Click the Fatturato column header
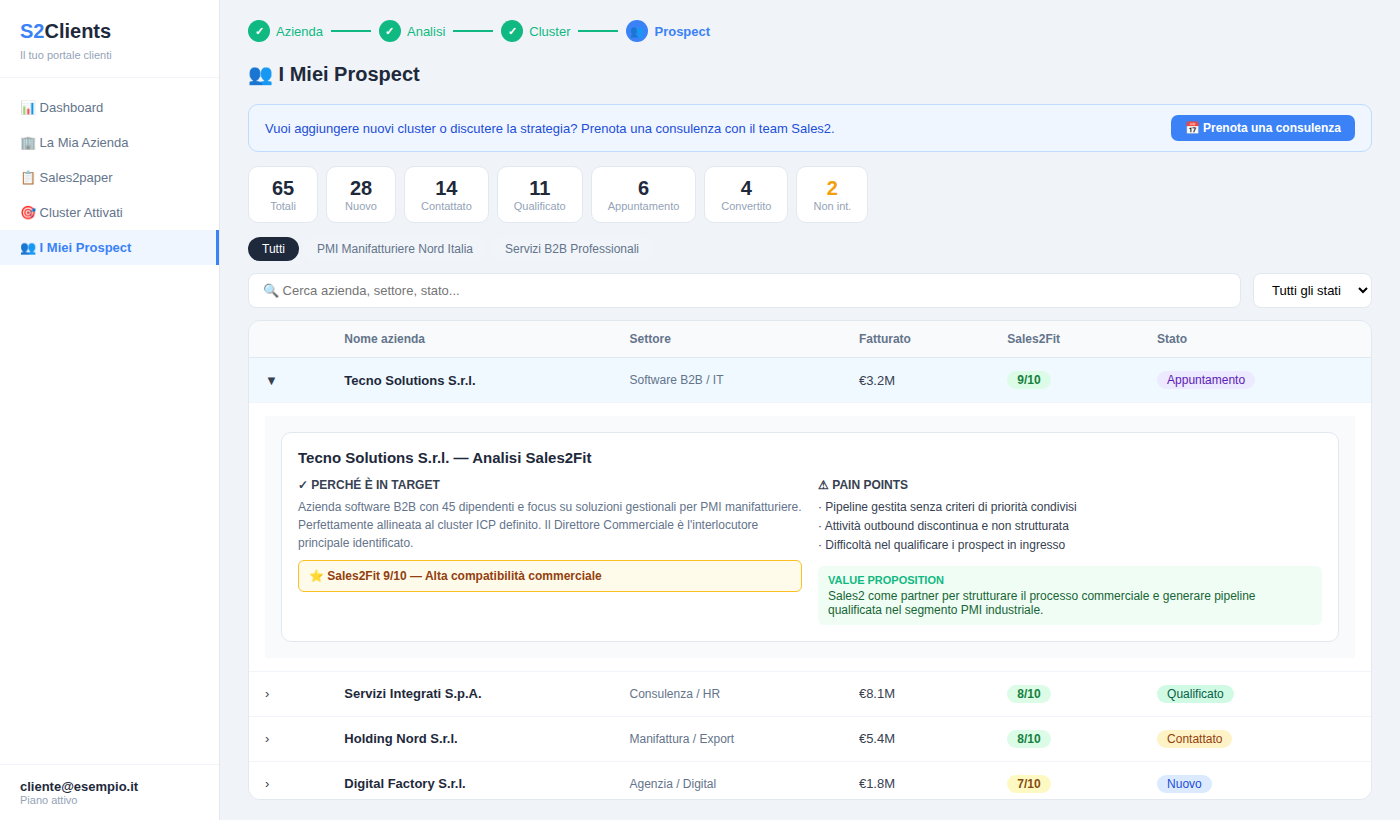The height and width of the screenshot is (820, 1400). pos(885,339)
